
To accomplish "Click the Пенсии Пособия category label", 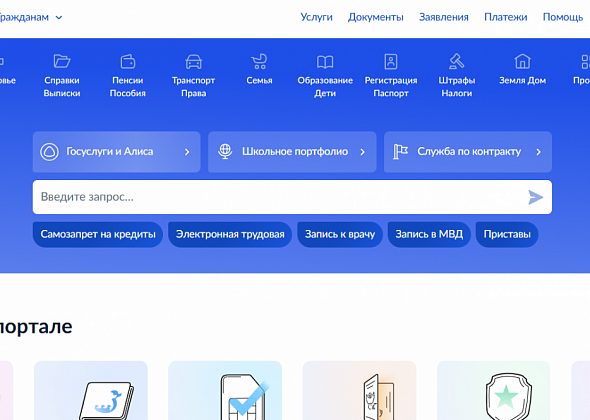I will point(128,87).
